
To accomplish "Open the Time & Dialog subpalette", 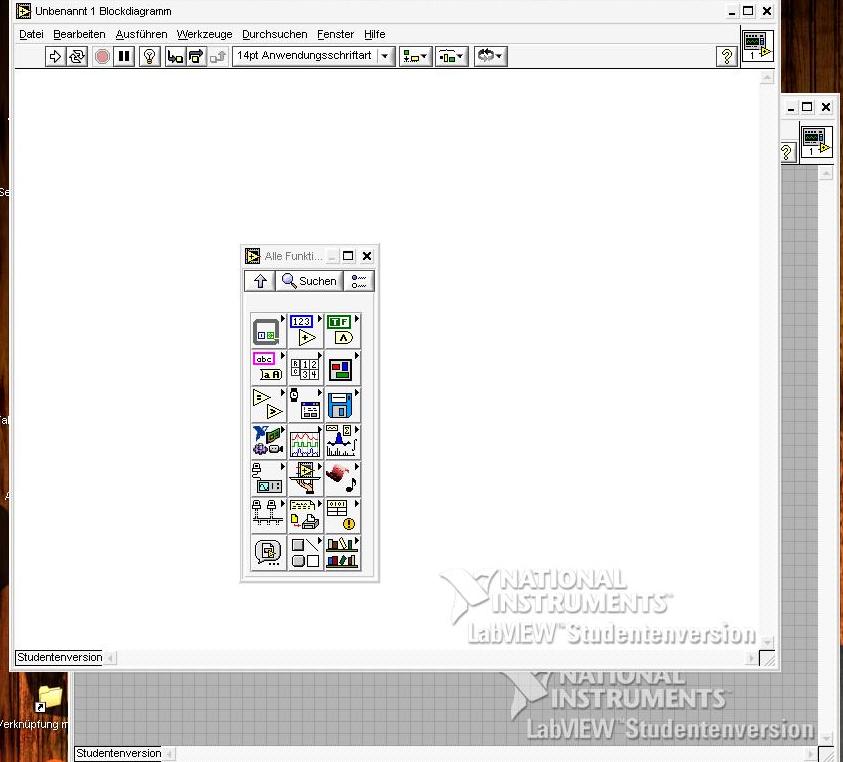I will coord(305,405).
